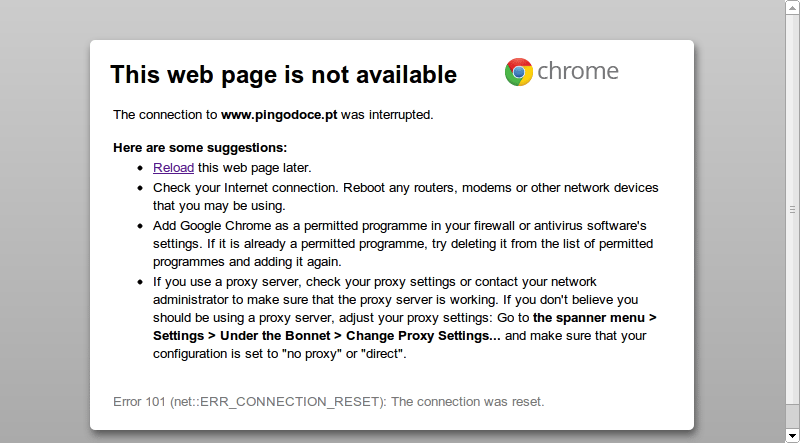Click the vertical scrollbar thumb grip
The height and width of the screenshot is (443, 800).
coord(792,209)
